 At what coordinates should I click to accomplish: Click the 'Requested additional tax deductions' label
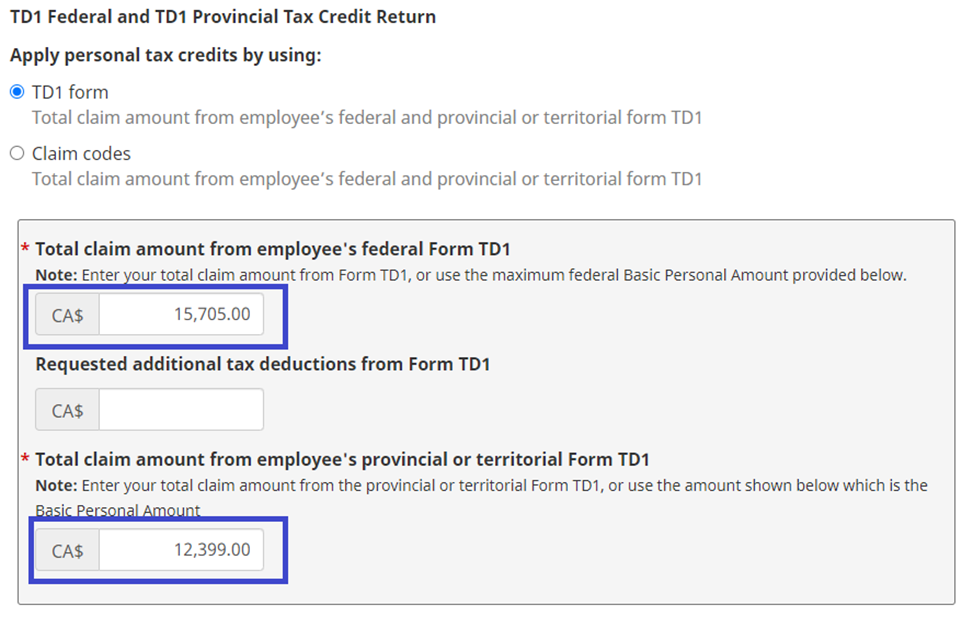click(x=263, y=364)
